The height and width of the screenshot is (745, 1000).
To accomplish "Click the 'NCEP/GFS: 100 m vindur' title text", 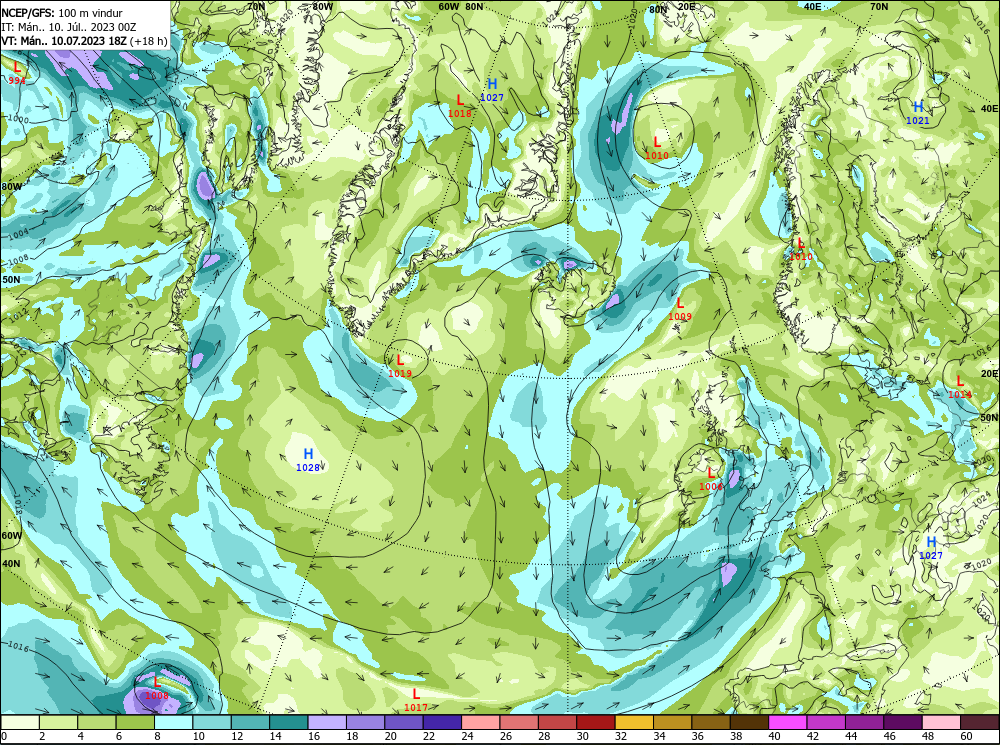I will (62, 13).
